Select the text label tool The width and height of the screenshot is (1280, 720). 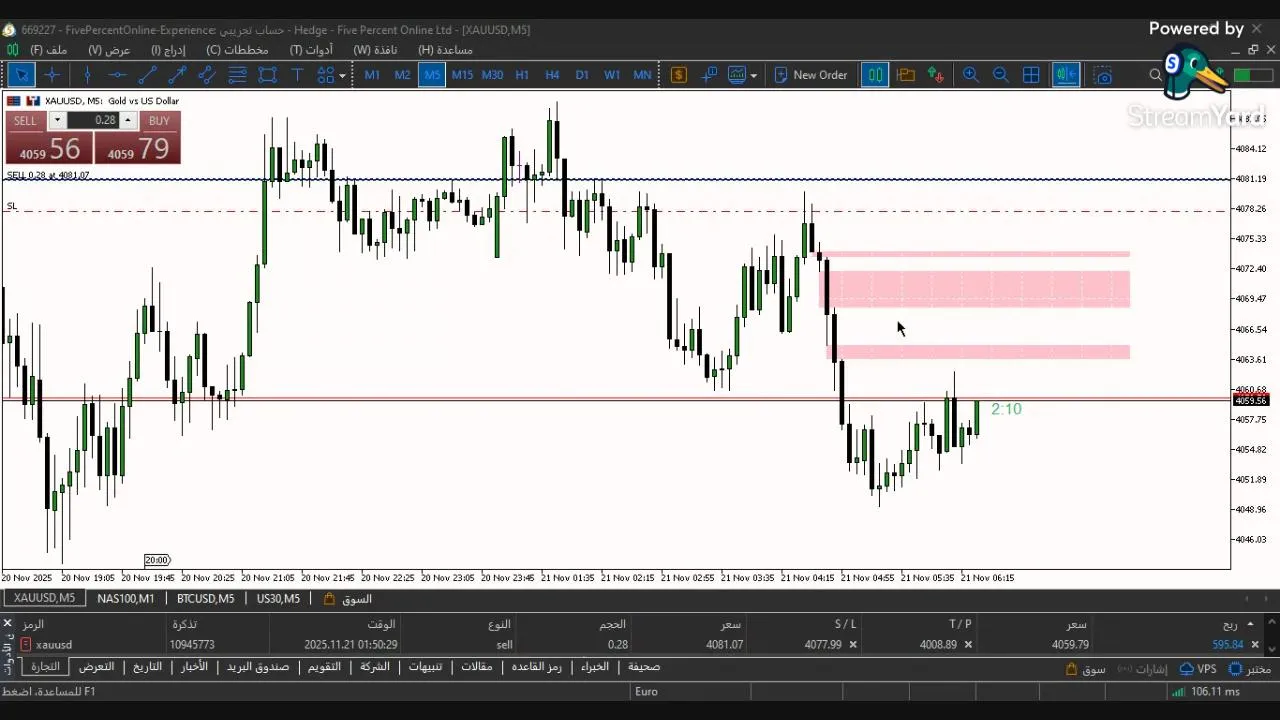point(297,75)
